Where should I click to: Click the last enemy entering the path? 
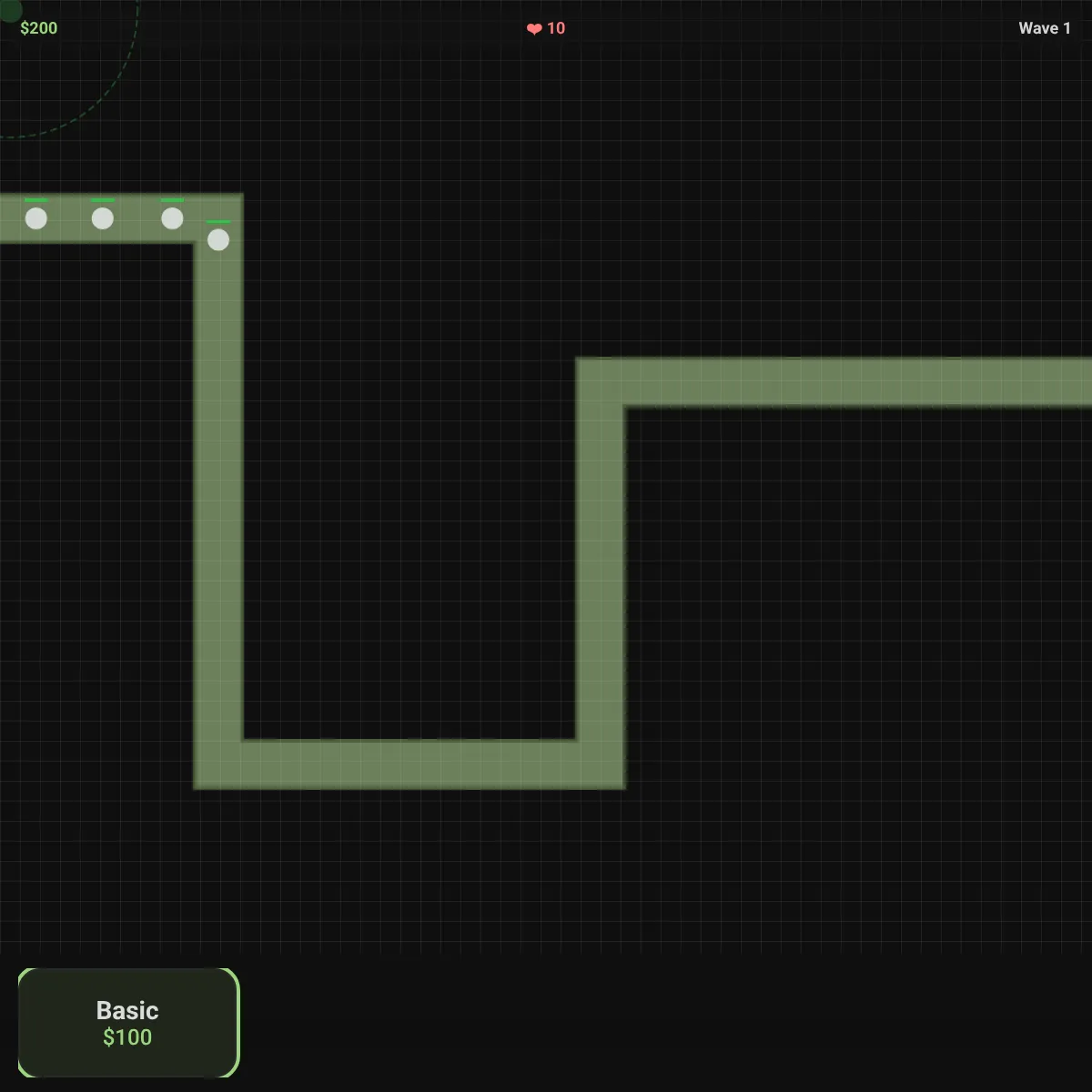(36, 218)
